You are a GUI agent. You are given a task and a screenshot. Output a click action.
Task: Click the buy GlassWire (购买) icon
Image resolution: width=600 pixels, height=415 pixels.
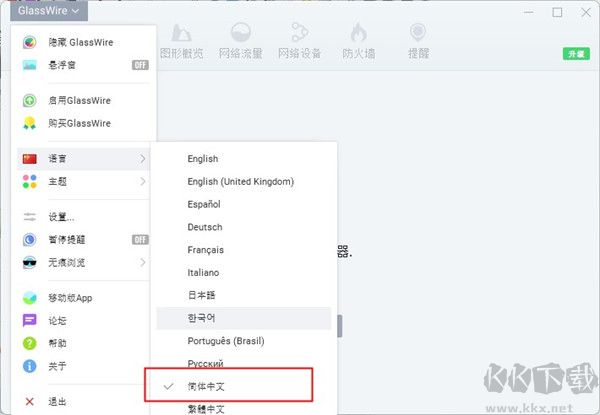29,123
